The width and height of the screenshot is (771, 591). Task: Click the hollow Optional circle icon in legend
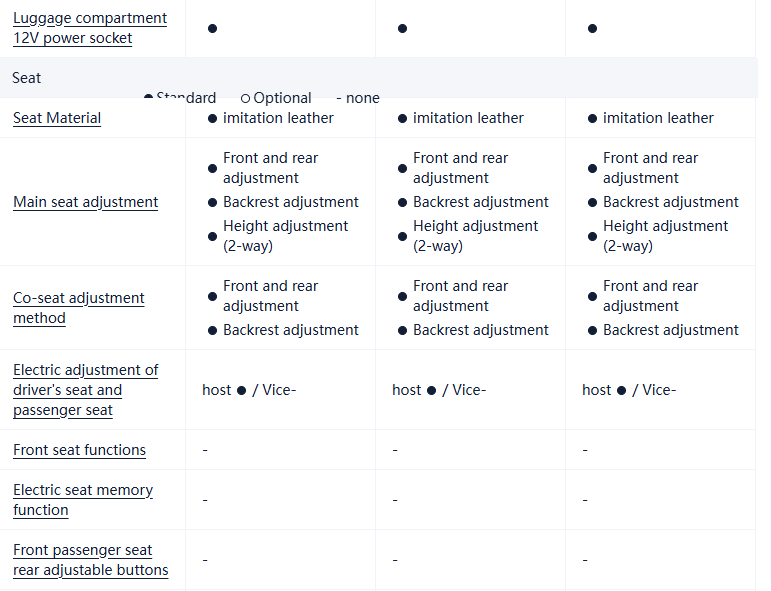245,98
